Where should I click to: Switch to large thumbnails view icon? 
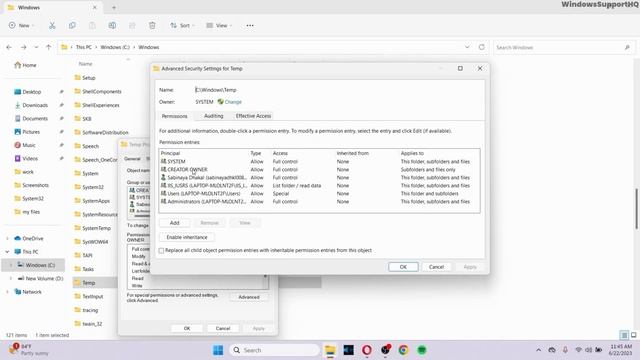634,335
